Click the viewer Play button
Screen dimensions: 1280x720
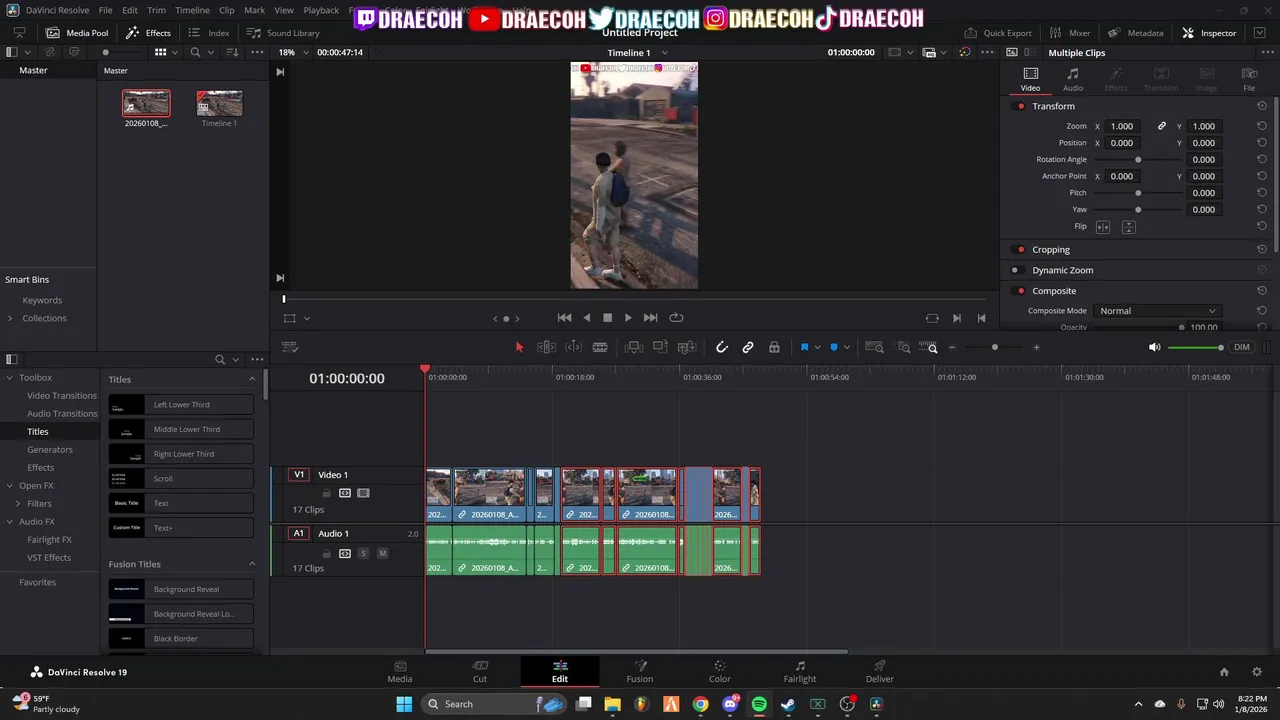pos(628,318)
